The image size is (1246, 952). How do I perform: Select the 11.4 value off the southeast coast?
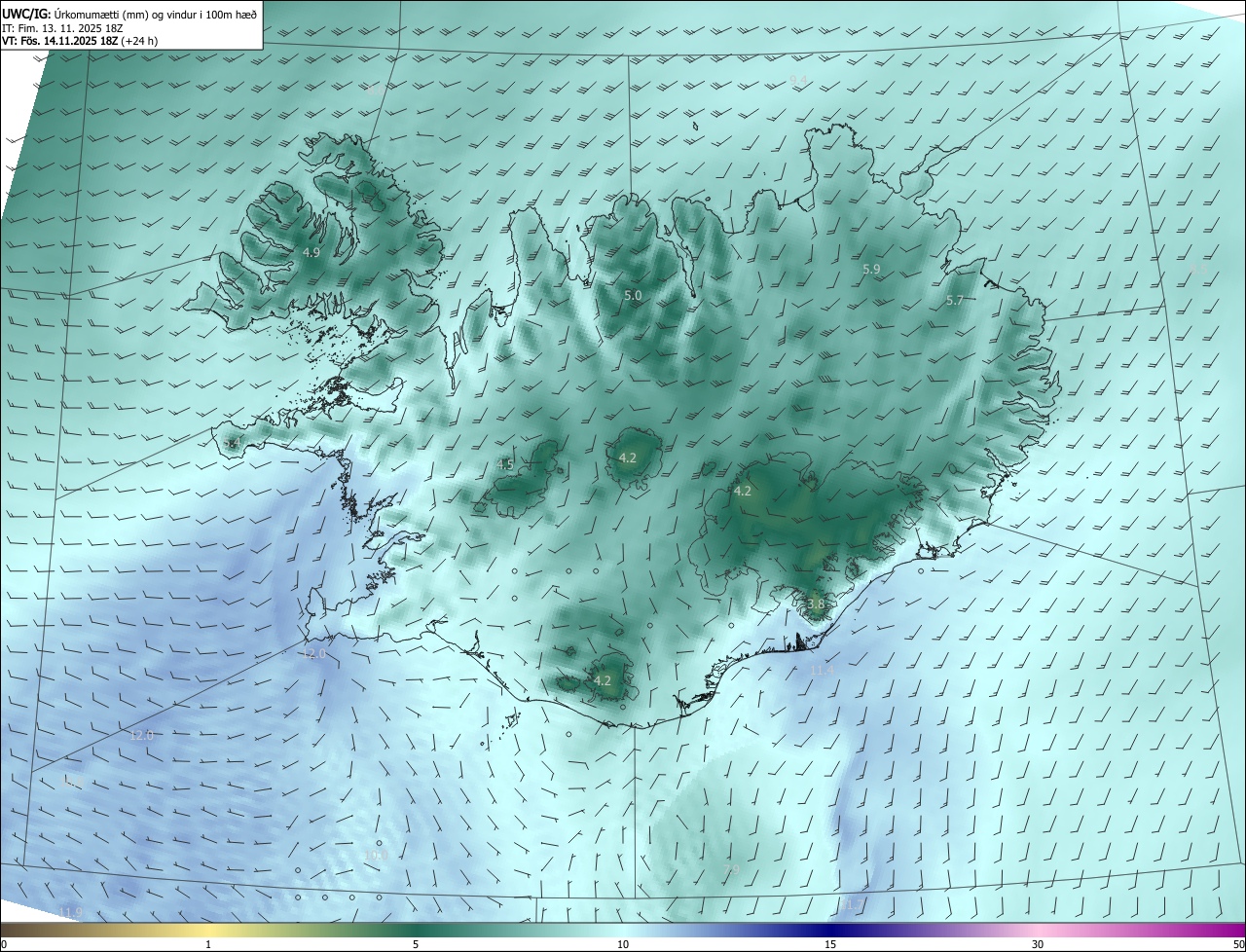(x=824, y=670)
